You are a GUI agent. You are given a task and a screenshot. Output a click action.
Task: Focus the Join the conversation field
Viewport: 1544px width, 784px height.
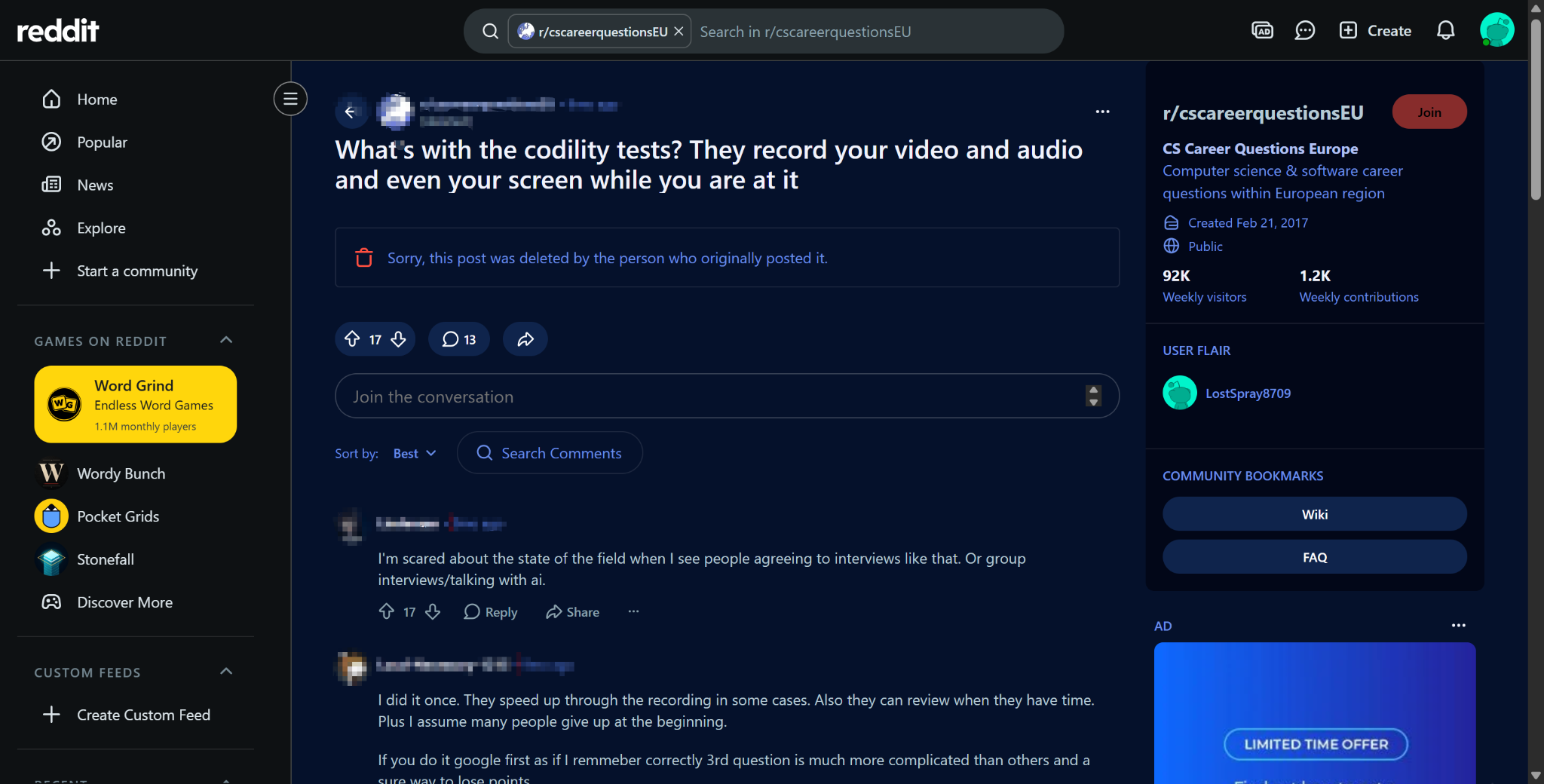pyautogui.click(x=727, y=396)
